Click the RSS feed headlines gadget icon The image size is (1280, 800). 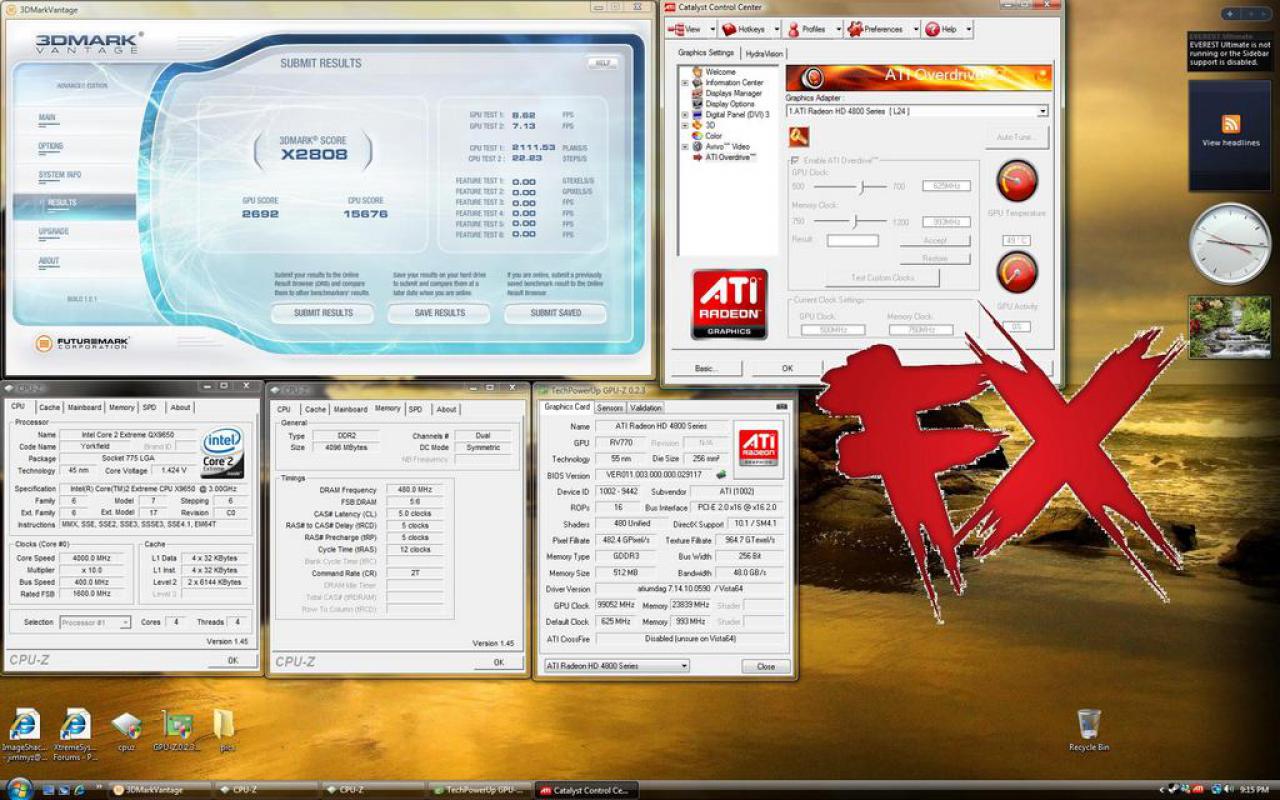click(1231, 124)
